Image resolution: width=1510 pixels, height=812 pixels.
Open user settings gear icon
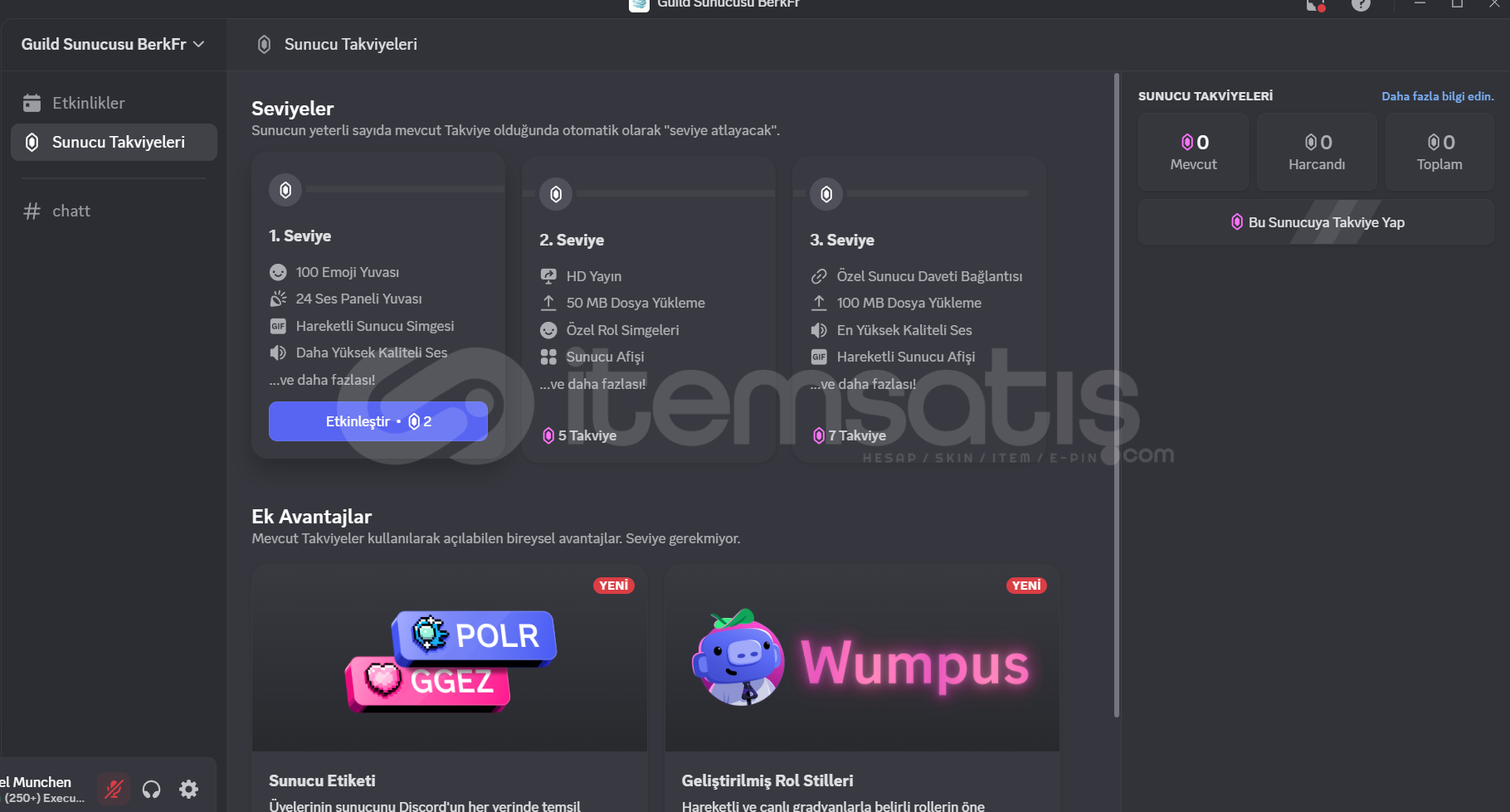189,789
